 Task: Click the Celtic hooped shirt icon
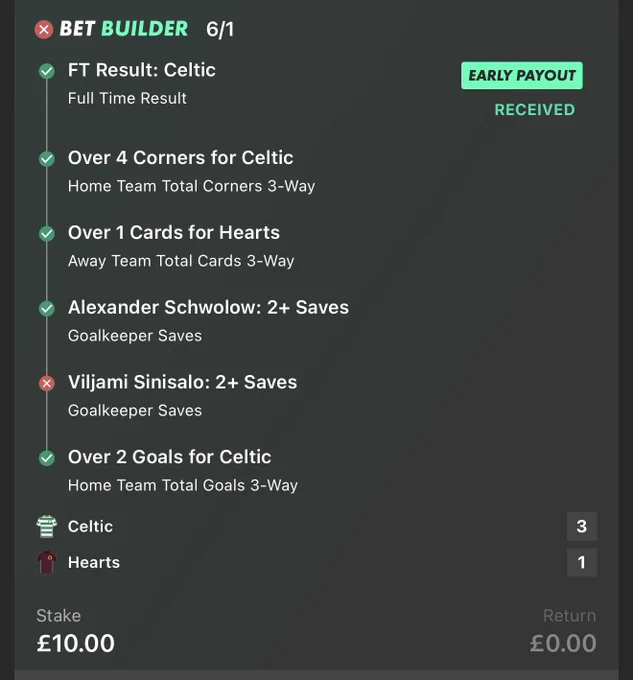click(x=47, y=526)
